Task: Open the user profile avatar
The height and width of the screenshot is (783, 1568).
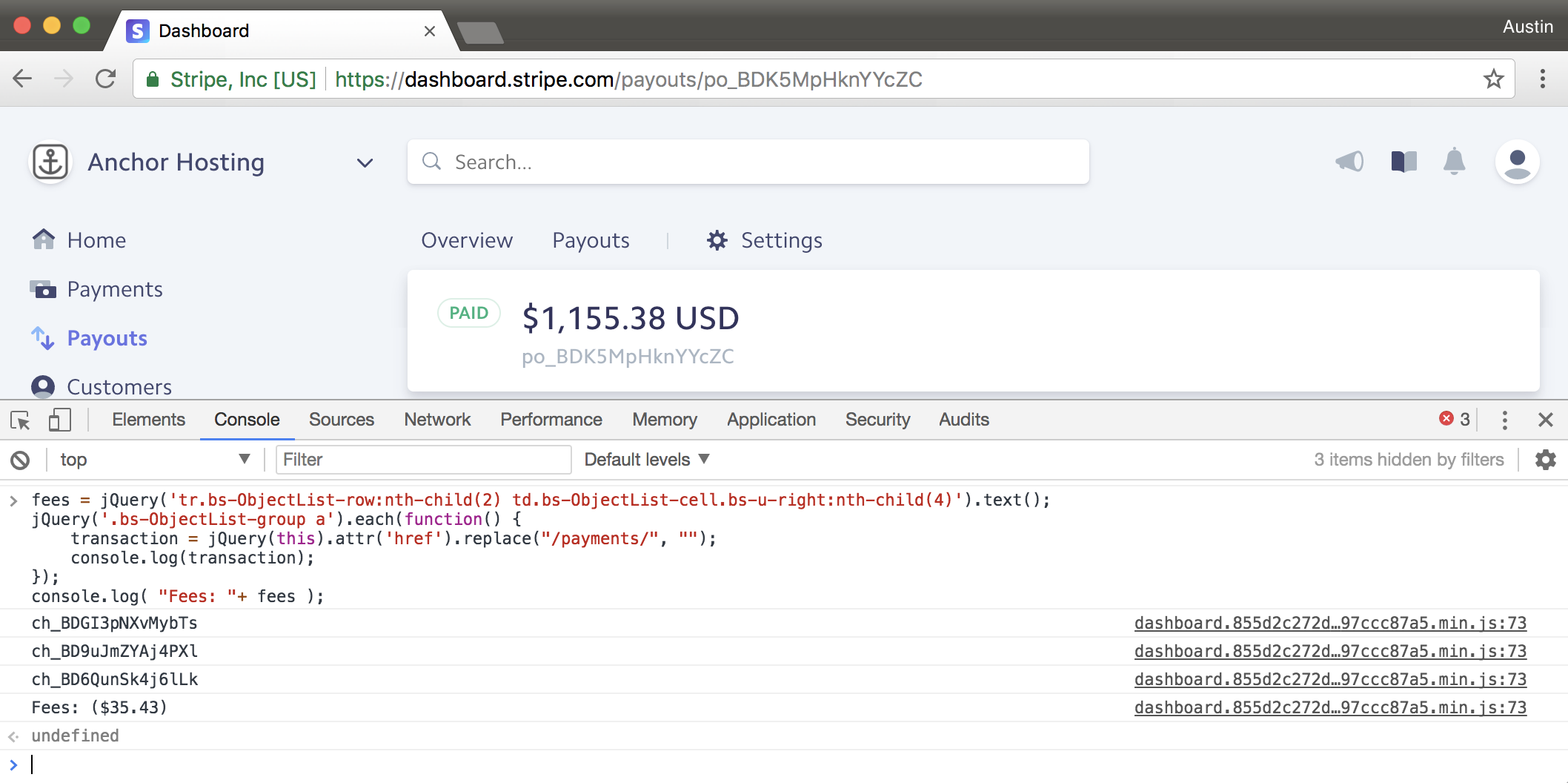Action: point(1517,162)
